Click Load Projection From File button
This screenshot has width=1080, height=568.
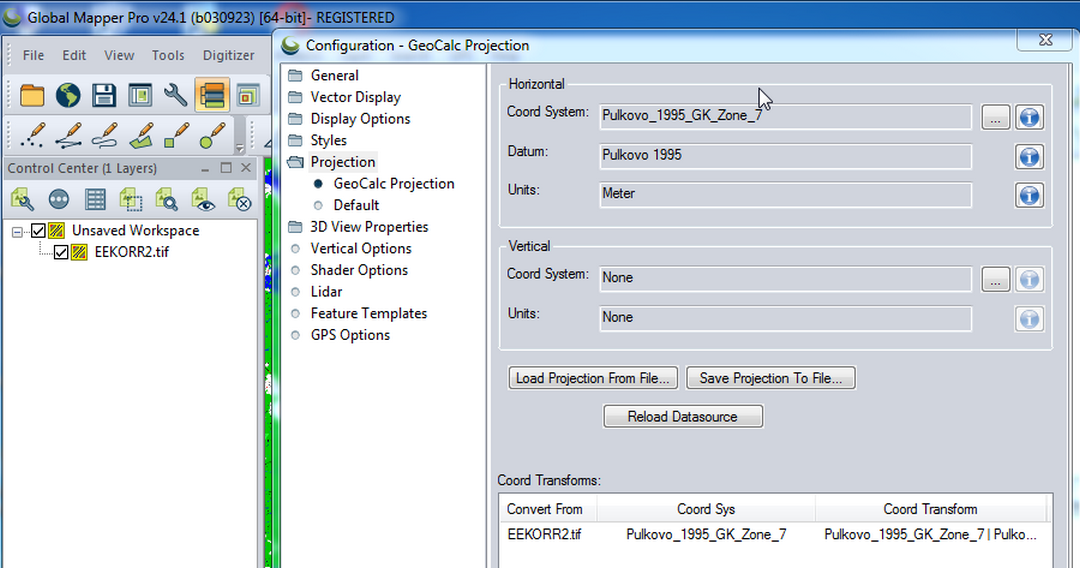coord(593,378)
